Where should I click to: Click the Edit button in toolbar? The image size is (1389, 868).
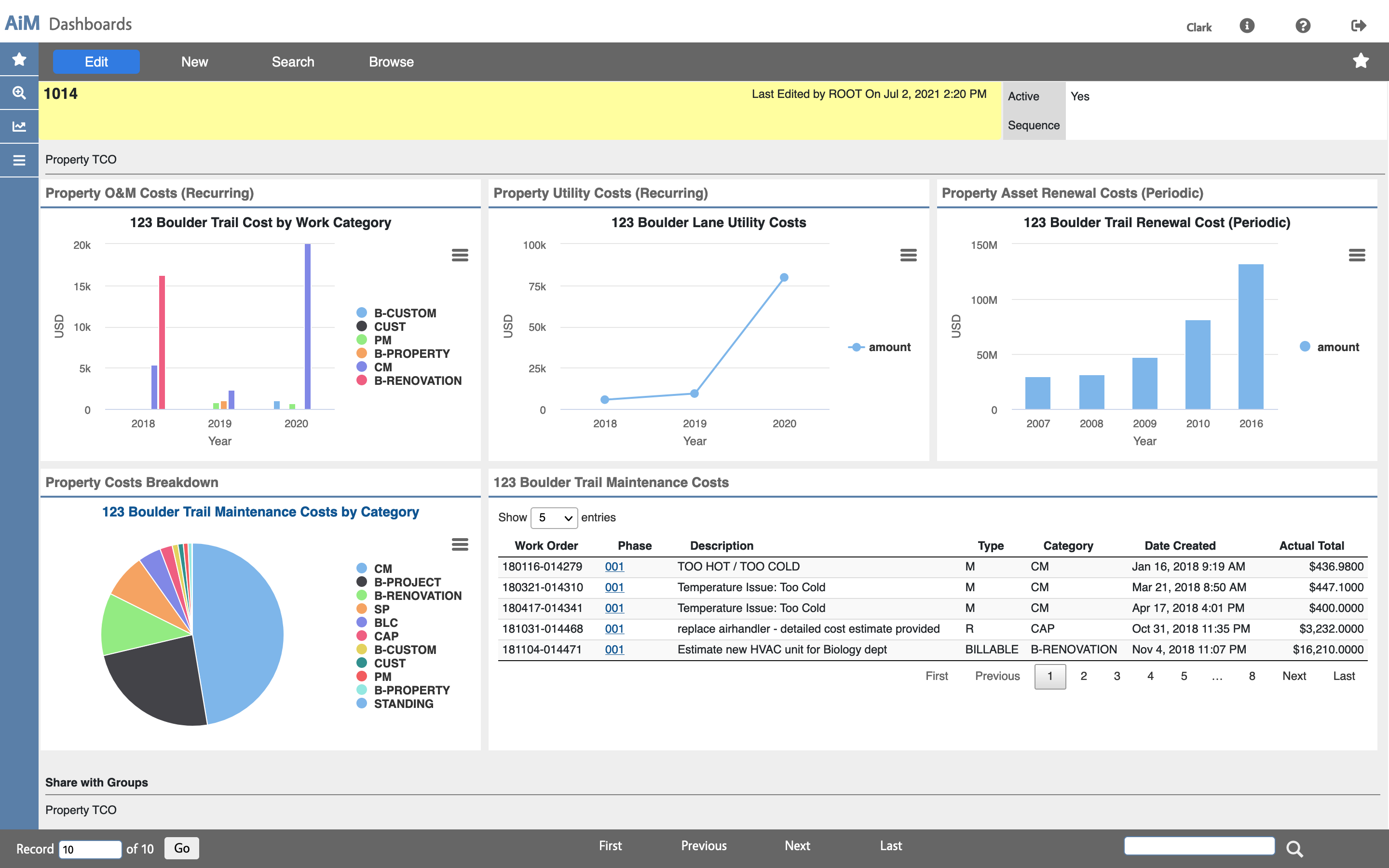pos(96,61)
